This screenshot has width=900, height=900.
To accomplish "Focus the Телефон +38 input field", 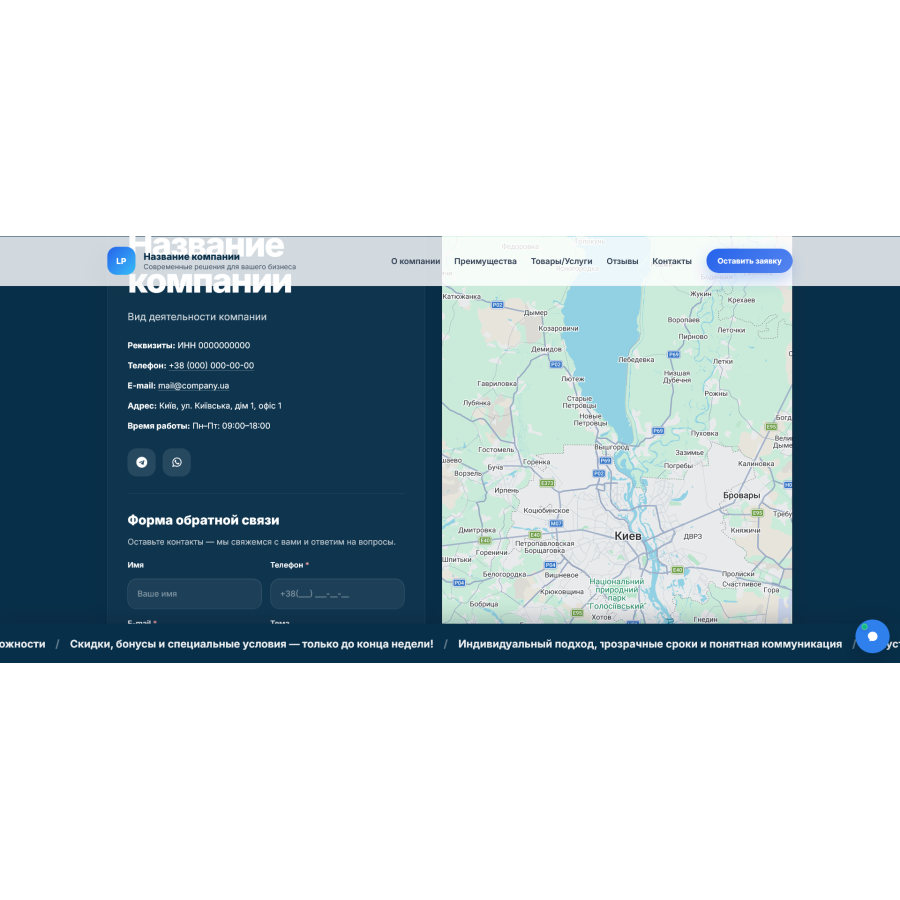I will coord(338,593).
